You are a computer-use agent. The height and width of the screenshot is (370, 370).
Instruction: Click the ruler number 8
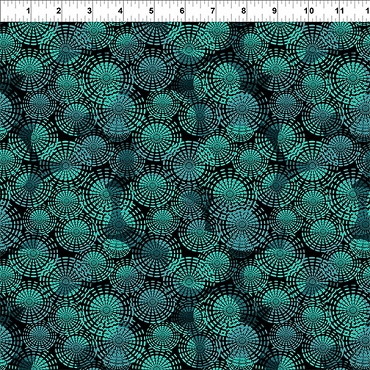(x=243, y=11)
